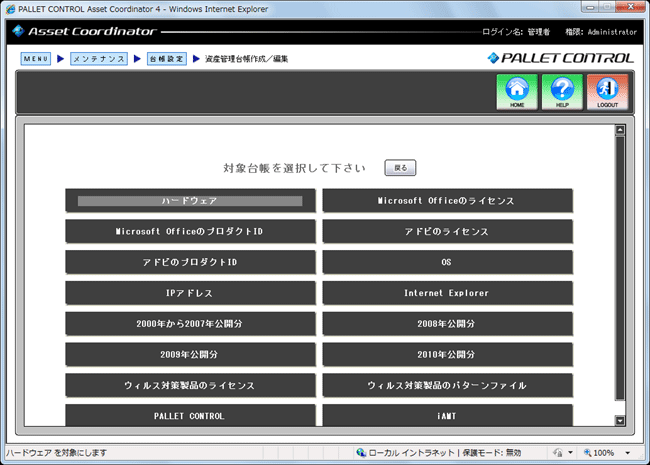Click the 対象台帳を選択して下さい heading

[294, 168]
